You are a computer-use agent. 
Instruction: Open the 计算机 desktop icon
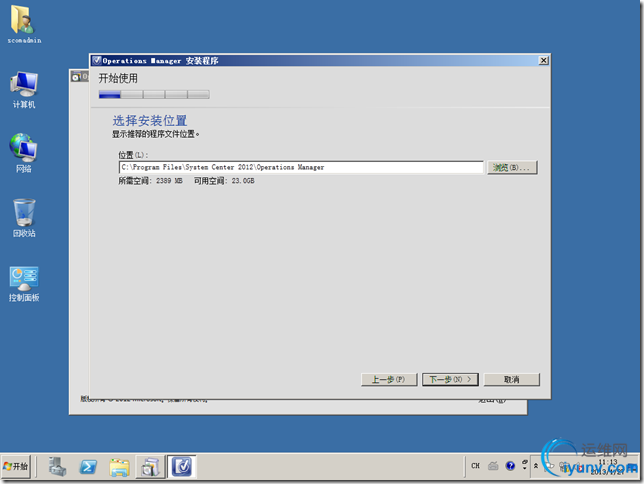(24, 90)
